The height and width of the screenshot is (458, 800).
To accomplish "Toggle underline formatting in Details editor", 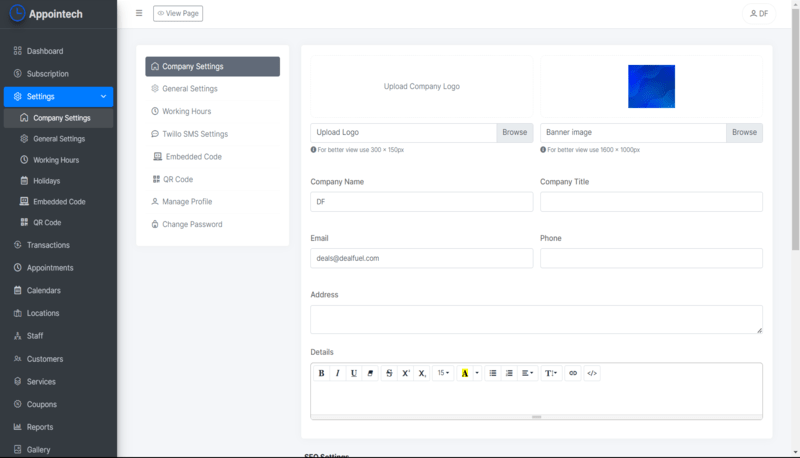I will [354, 373].
